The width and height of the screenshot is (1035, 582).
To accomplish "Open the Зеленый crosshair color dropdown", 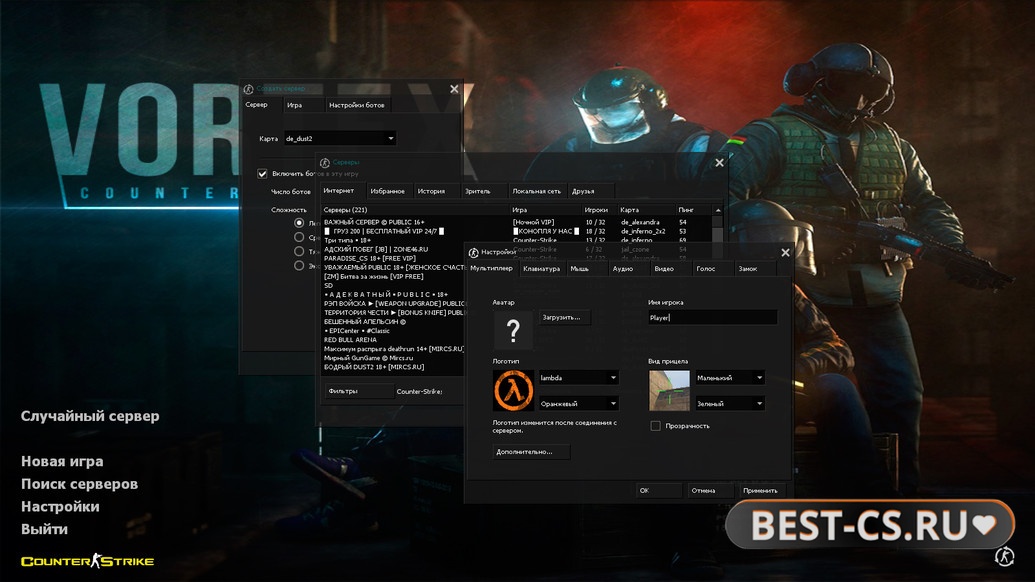I will [730, 403].
